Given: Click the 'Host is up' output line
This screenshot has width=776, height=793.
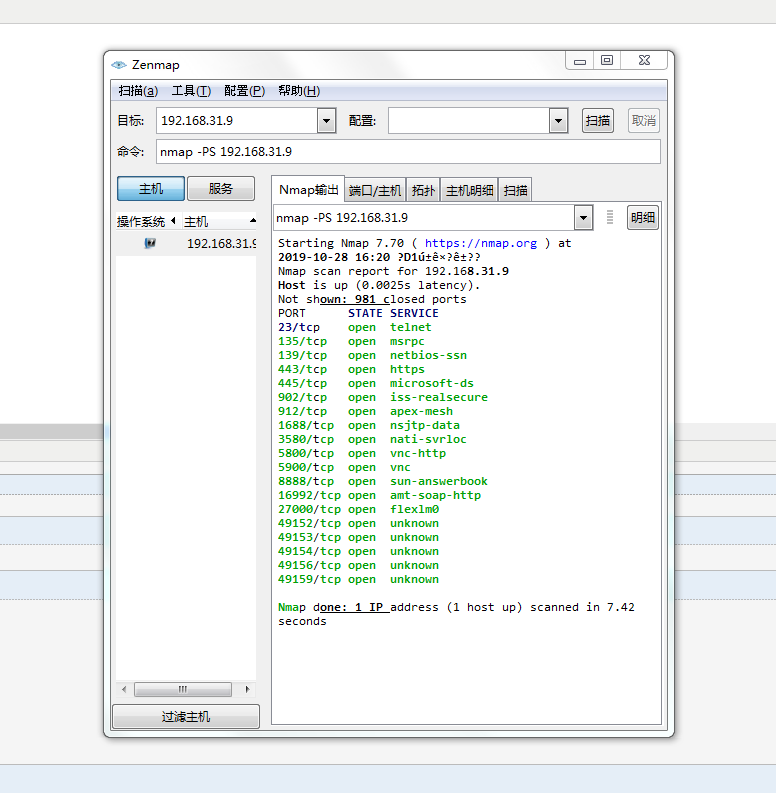Looking at the screenshot, I should pyautogui.click(x=379, y=285).
